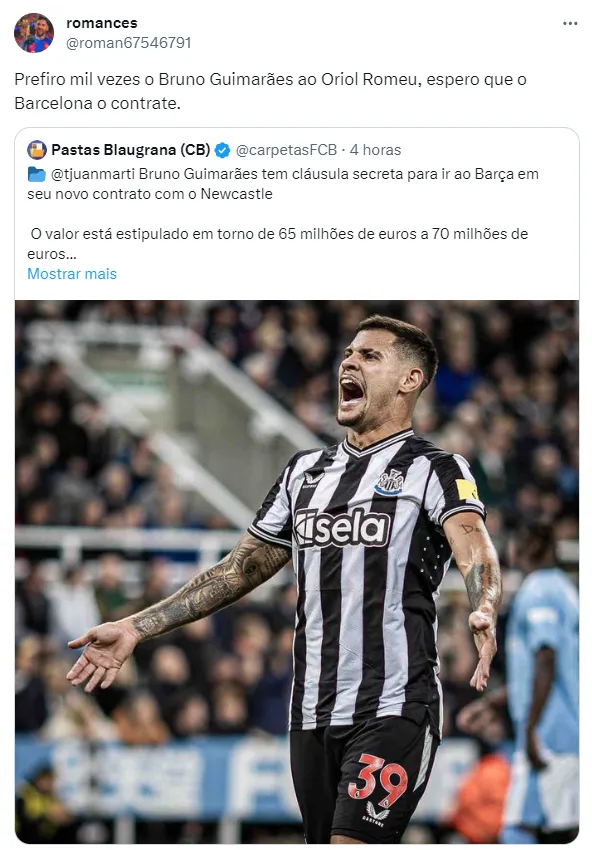Click the main tweet text about Oriol Romeu
The height and width of the screenshot is (850, 592).
271,91
